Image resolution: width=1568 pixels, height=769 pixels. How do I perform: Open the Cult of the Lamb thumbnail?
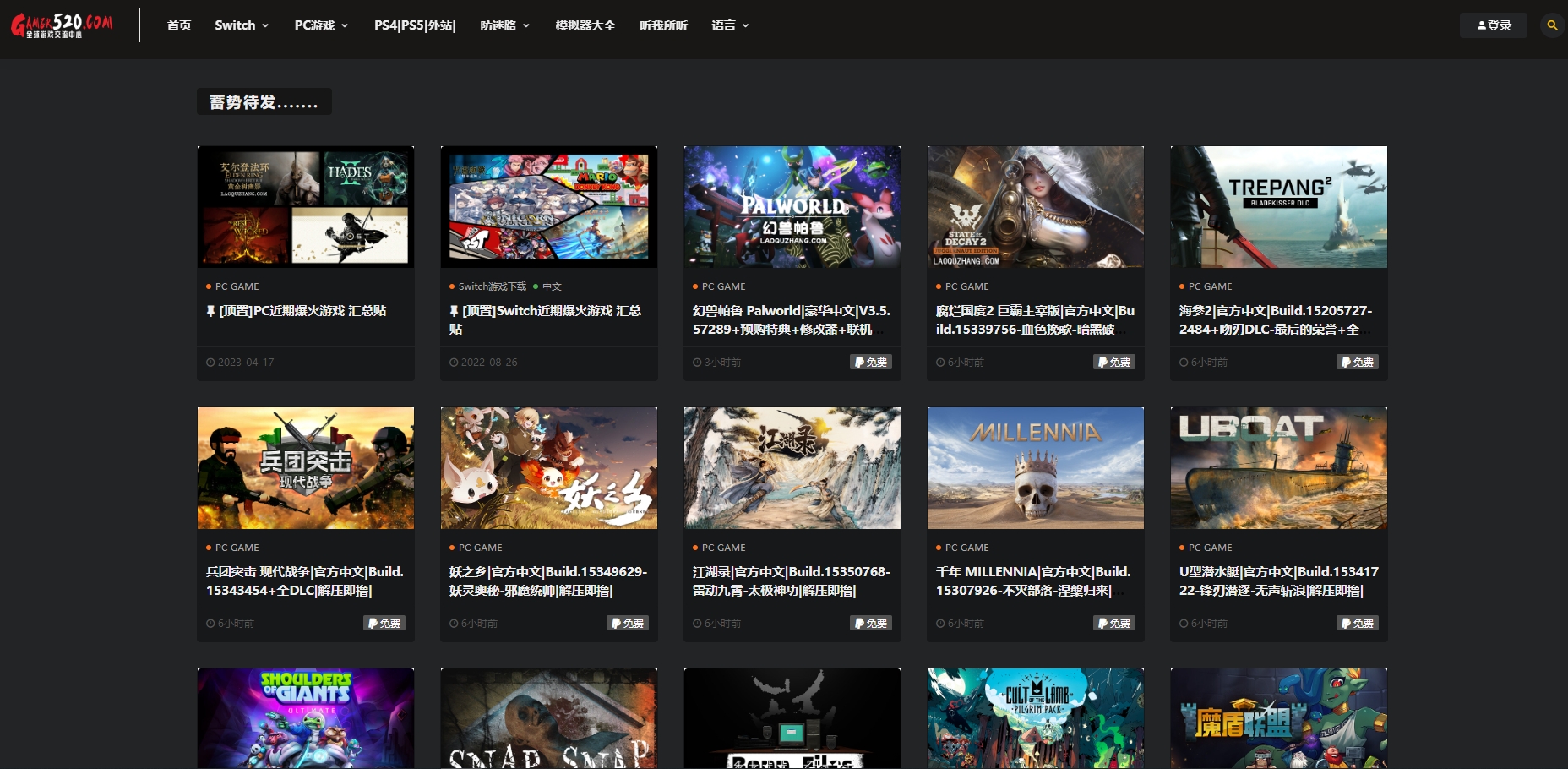1036,718
